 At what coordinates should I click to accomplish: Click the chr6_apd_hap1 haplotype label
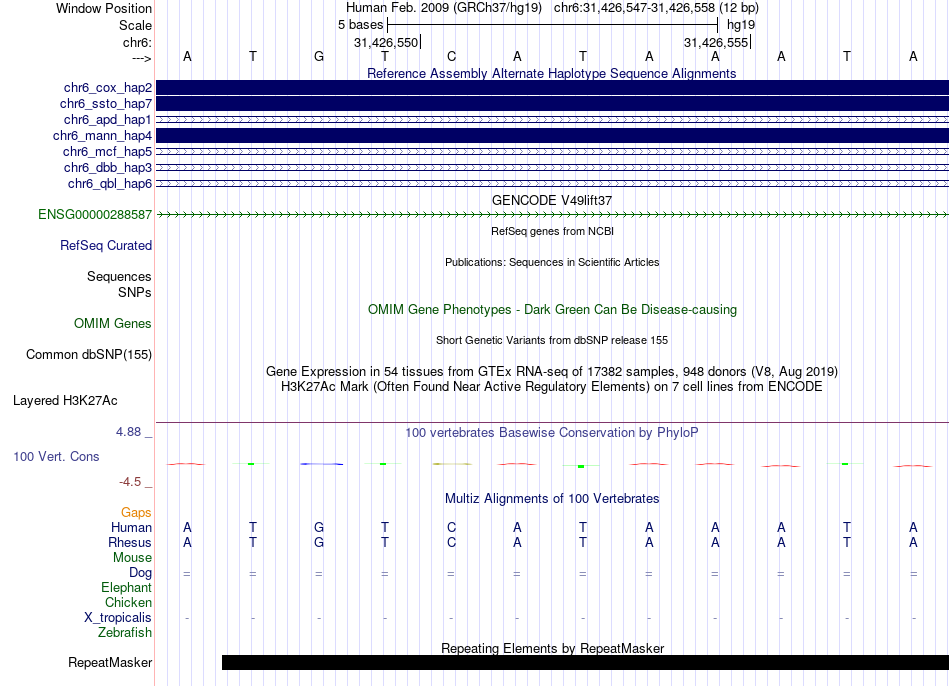click(108, 119)
